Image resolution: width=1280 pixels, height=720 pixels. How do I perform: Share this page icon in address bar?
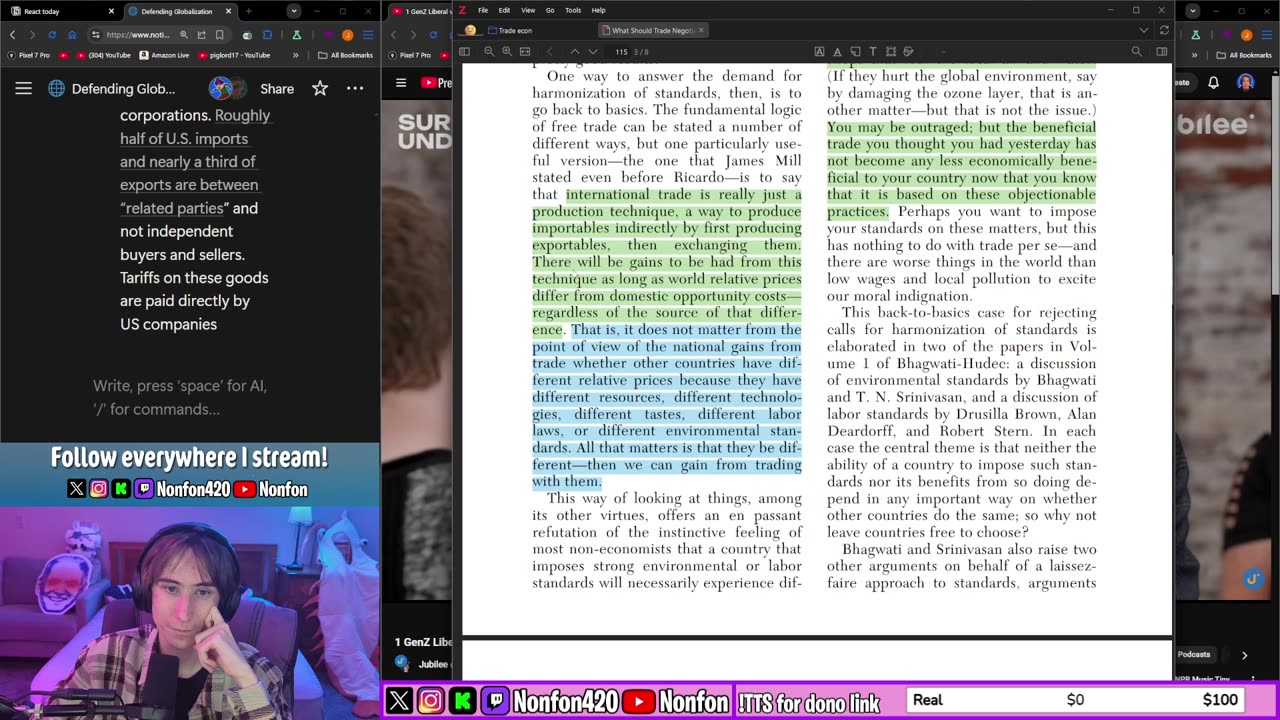point(202,35)
